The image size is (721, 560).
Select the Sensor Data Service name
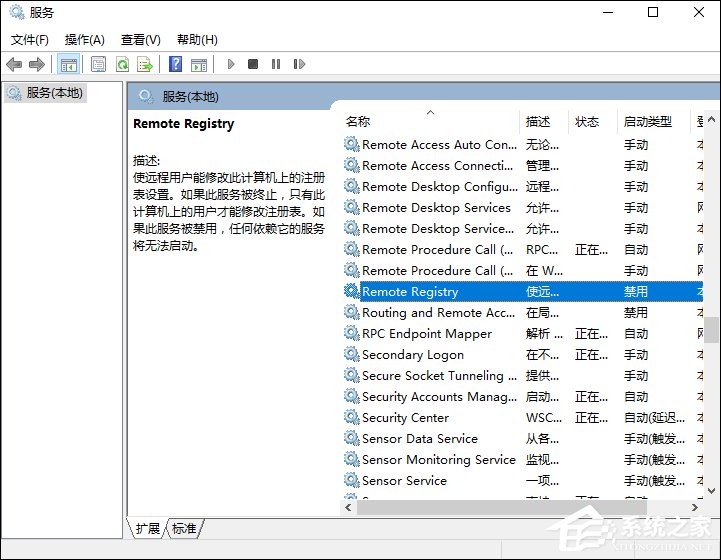(x=420, y=439)
